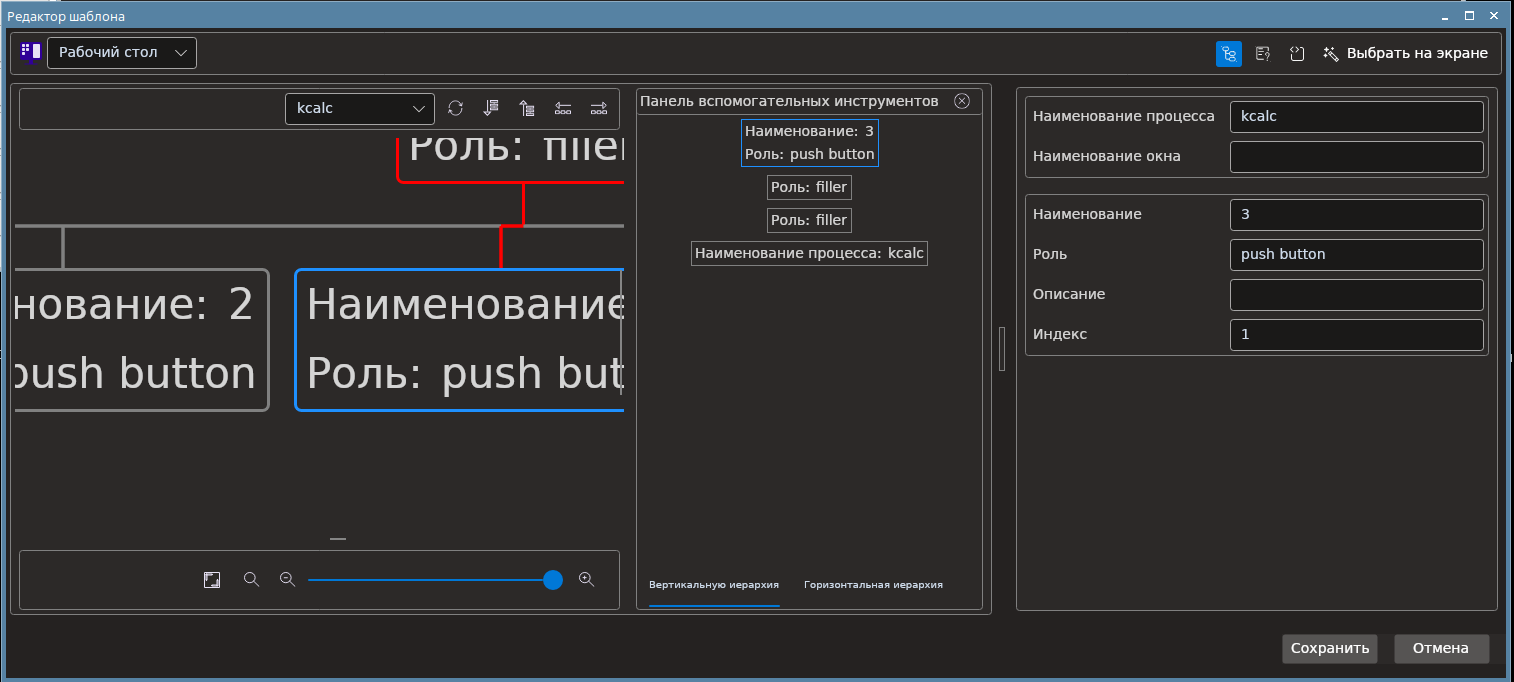This screenshot has height=682, width=1514.
Task: Select the Вертикальную иерархия tab
Action: pyautogui.click(x=714, y=585)
